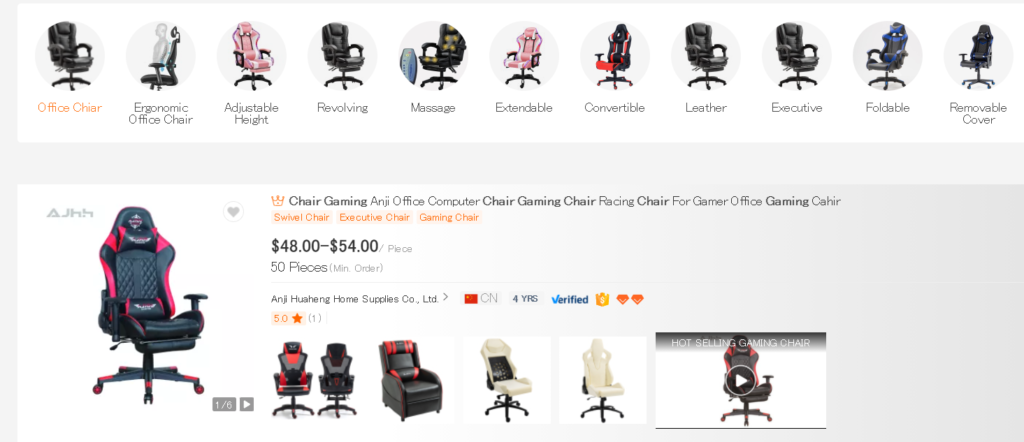Click the Gaming Chair orange tag
Image resolution: width=1024 pixels, height=442 pixels.
click(x=449, y=217)
